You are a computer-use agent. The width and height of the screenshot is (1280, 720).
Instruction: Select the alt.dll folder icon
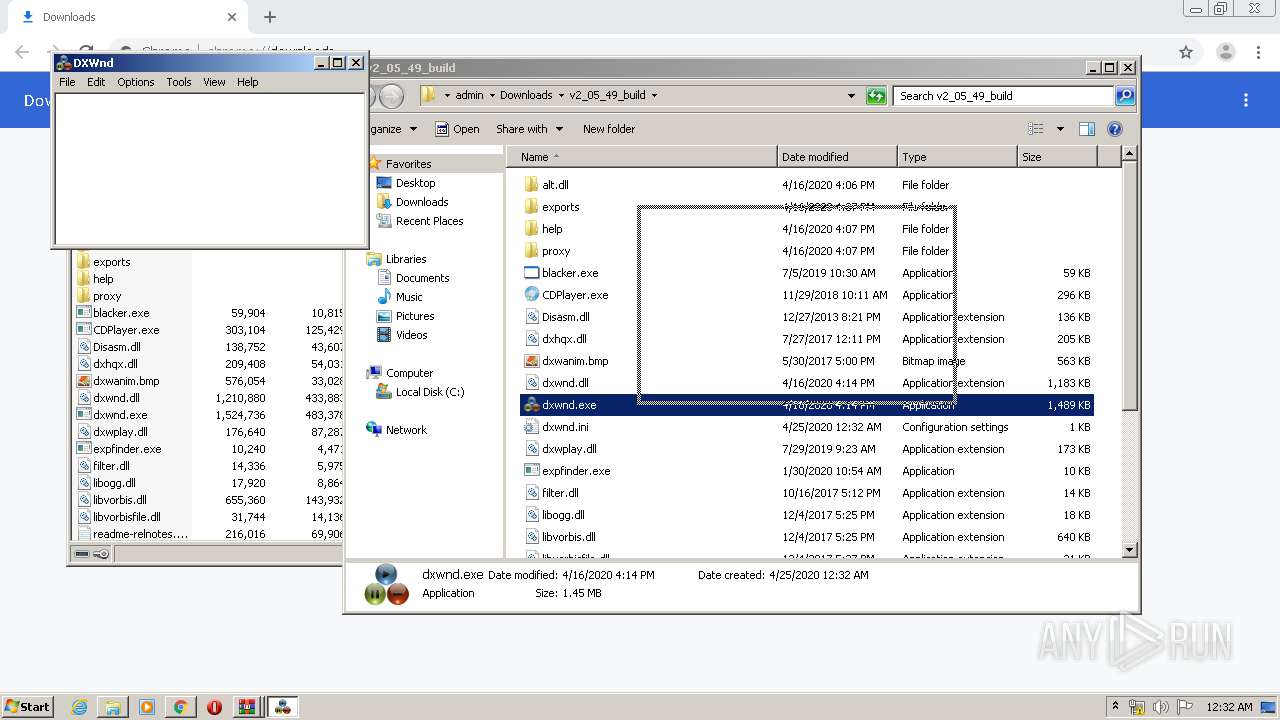coord(531,185)
